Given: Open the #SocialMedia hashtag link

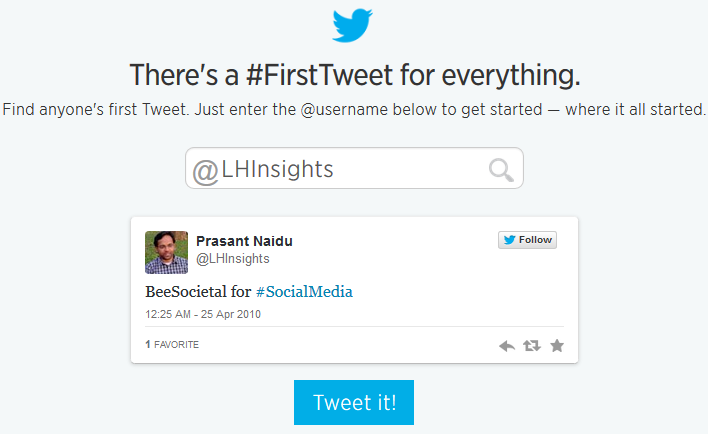Looking at the screenshot, I should 304,292.
